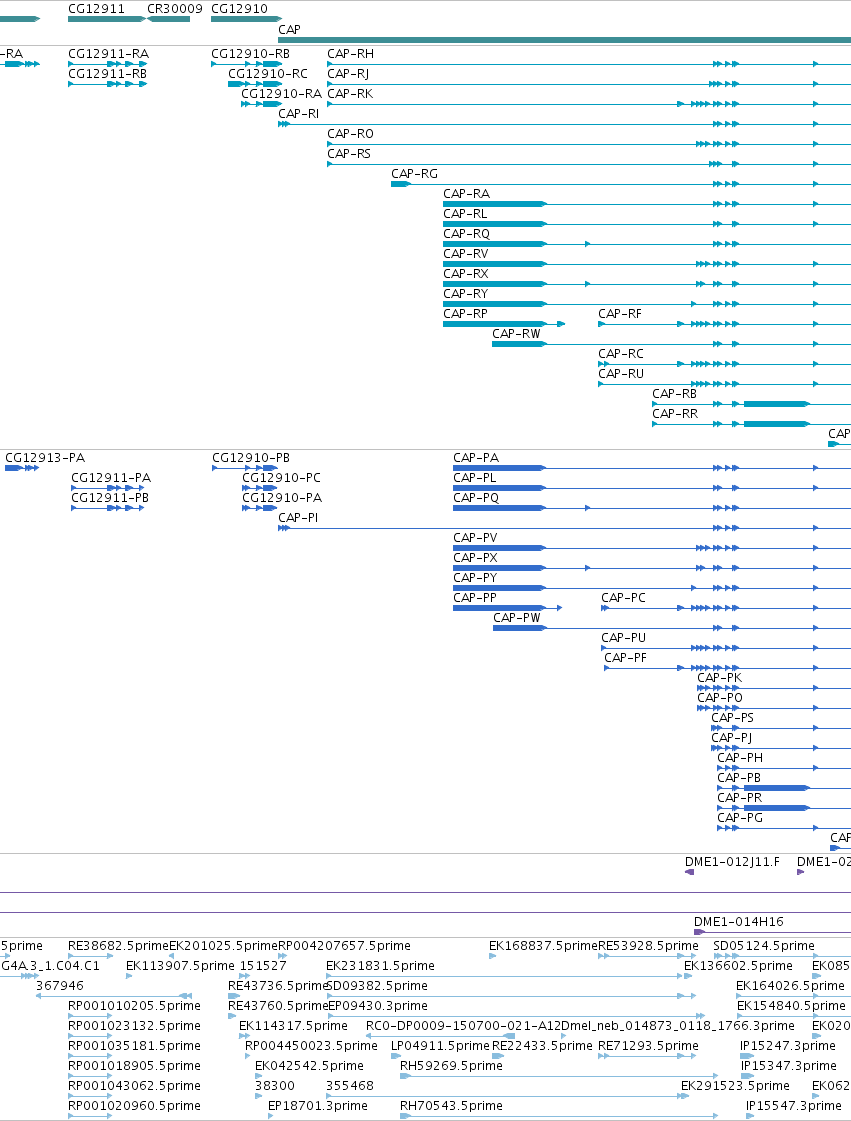
Task: Select protein CAP-PF
Action: click(x=727, y=668)
